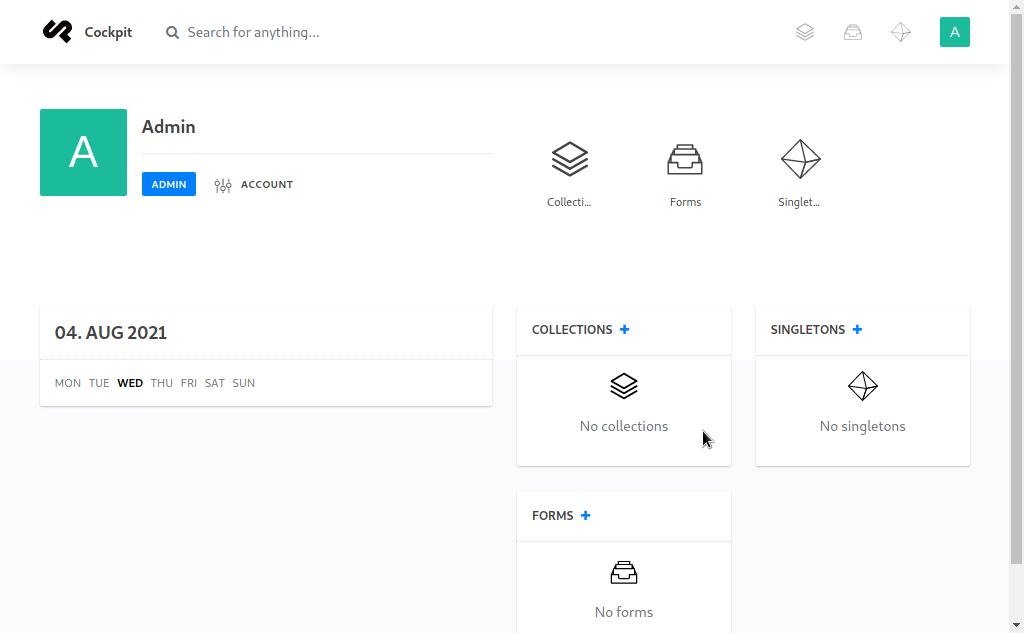Screen dimensions: 1024x633
Task: Click the ADMIN badge button
Action: coord(168,184)
